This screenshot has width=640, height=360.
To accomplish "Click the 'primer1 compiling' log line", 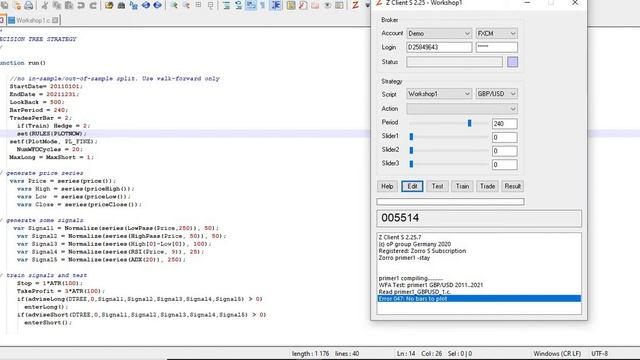I will (410, 278).
